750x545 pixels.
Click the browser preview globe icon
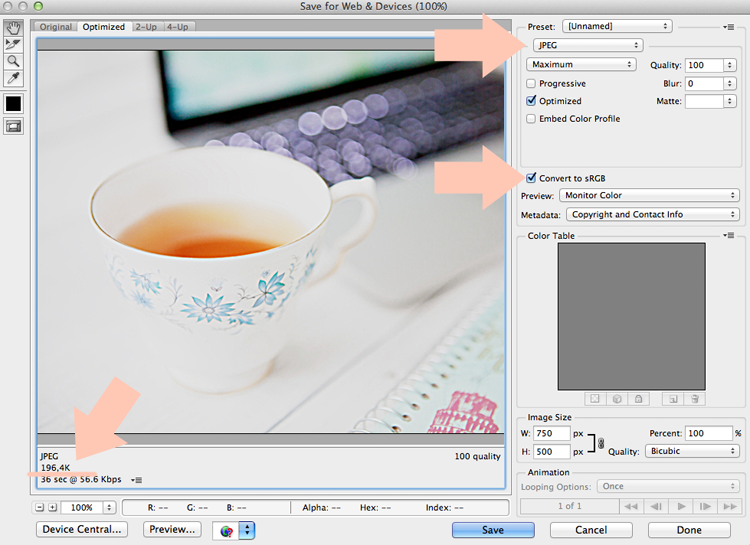[226, 530]
